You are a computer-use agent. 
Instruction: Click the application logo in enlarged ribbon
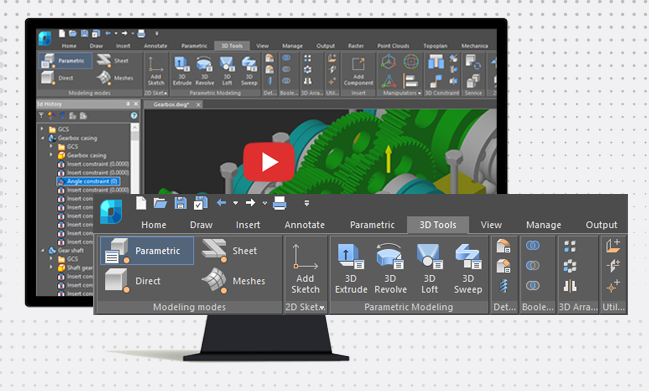point(111,211)
